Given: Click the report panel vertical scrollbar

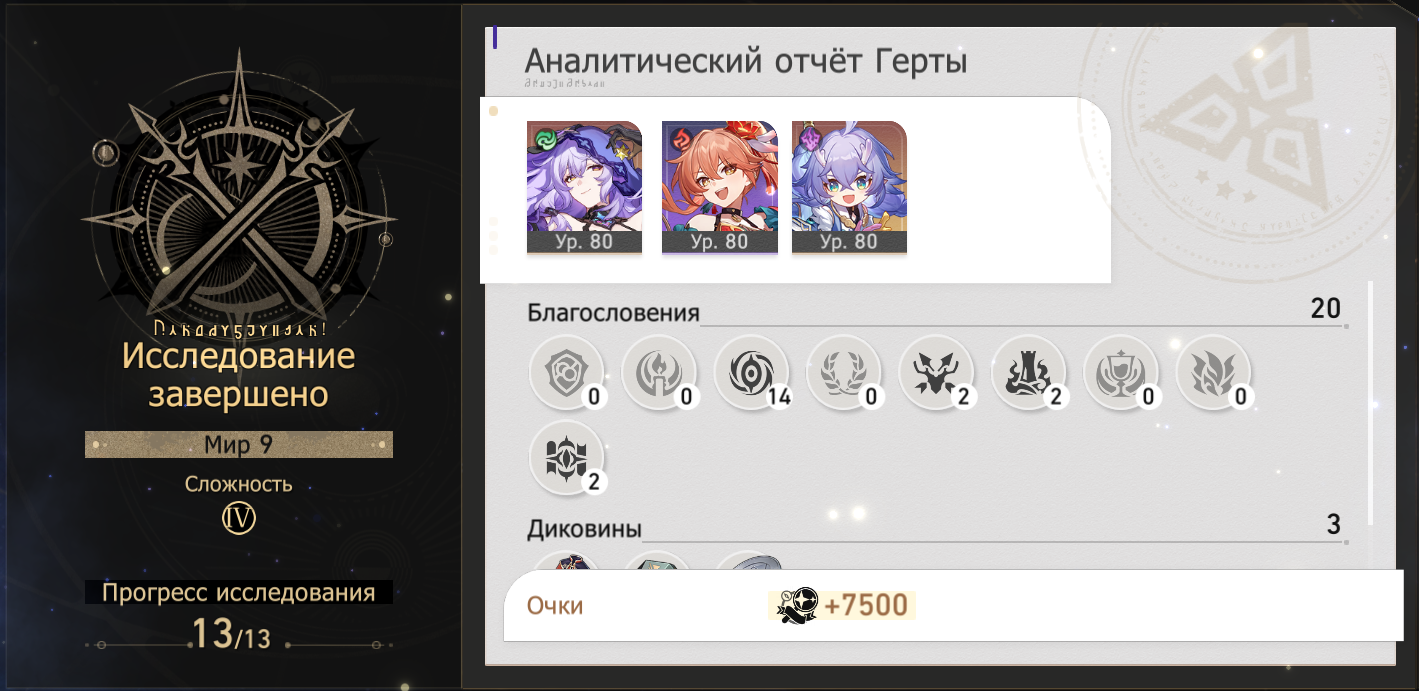Looking at the screenshot, I should (x=1370, y=404).
